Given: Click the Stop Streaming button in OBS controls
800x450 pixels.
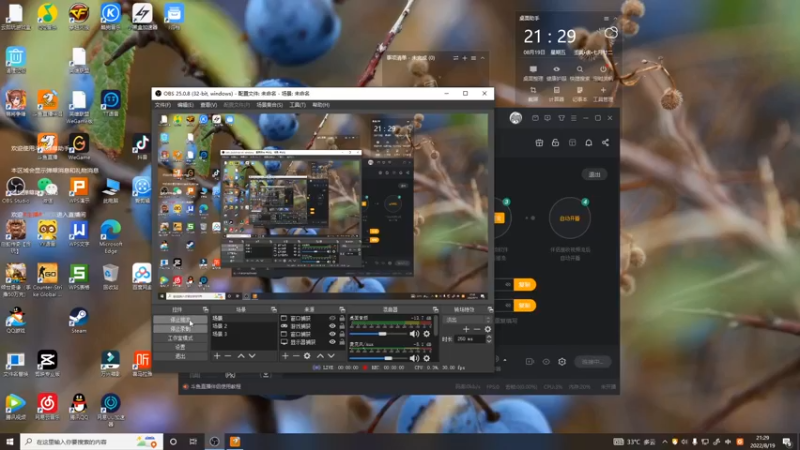Looking at the screenshot, I should pyautogui.click(x=181, y=319).
